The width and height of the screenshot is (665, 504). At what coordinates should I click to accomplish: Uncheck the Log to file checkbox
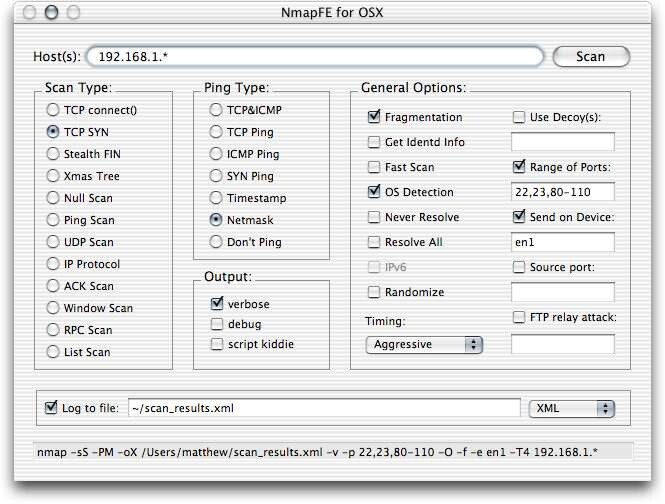click(51, 408)
